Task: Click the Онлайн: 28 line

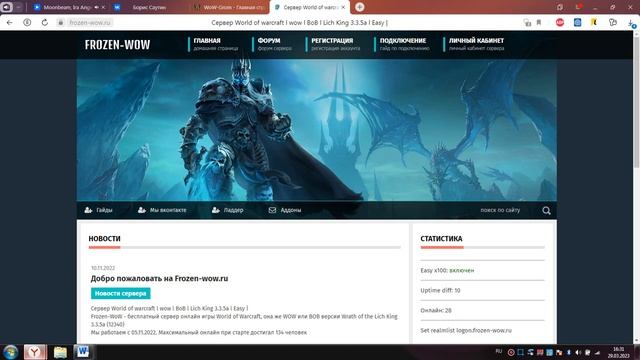Action: [436, 310]
